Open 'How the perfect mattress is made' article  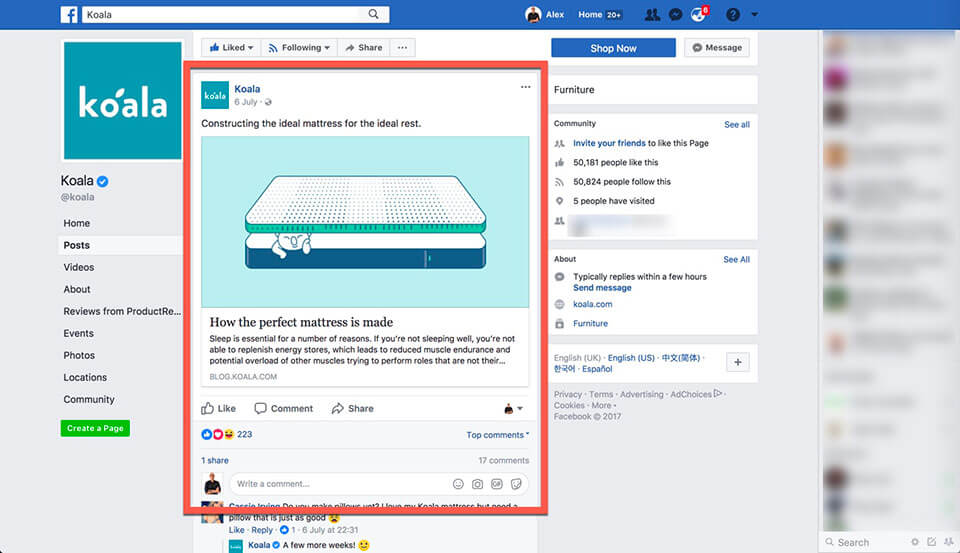(301, 322)
